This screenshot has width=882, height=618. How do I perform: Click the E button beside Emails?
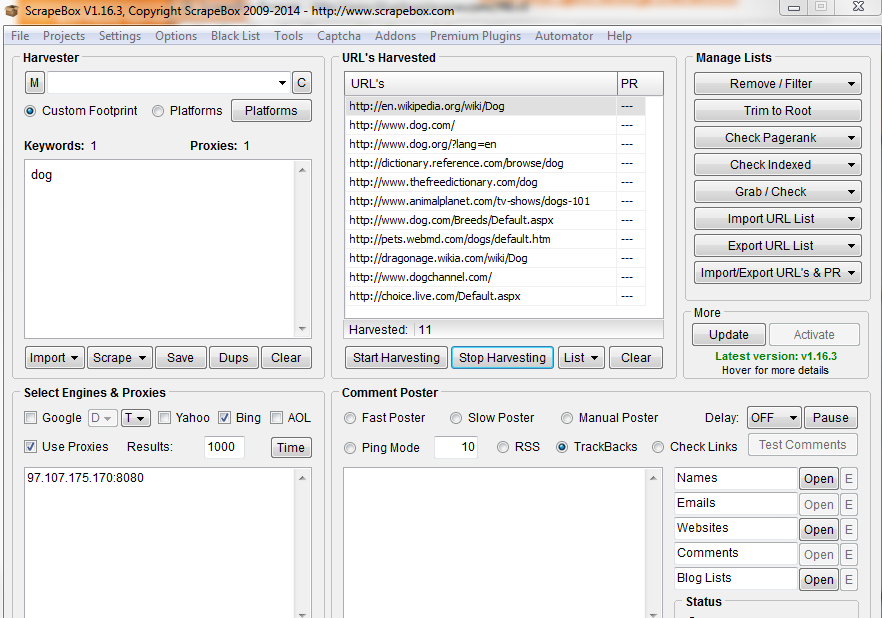848,504
